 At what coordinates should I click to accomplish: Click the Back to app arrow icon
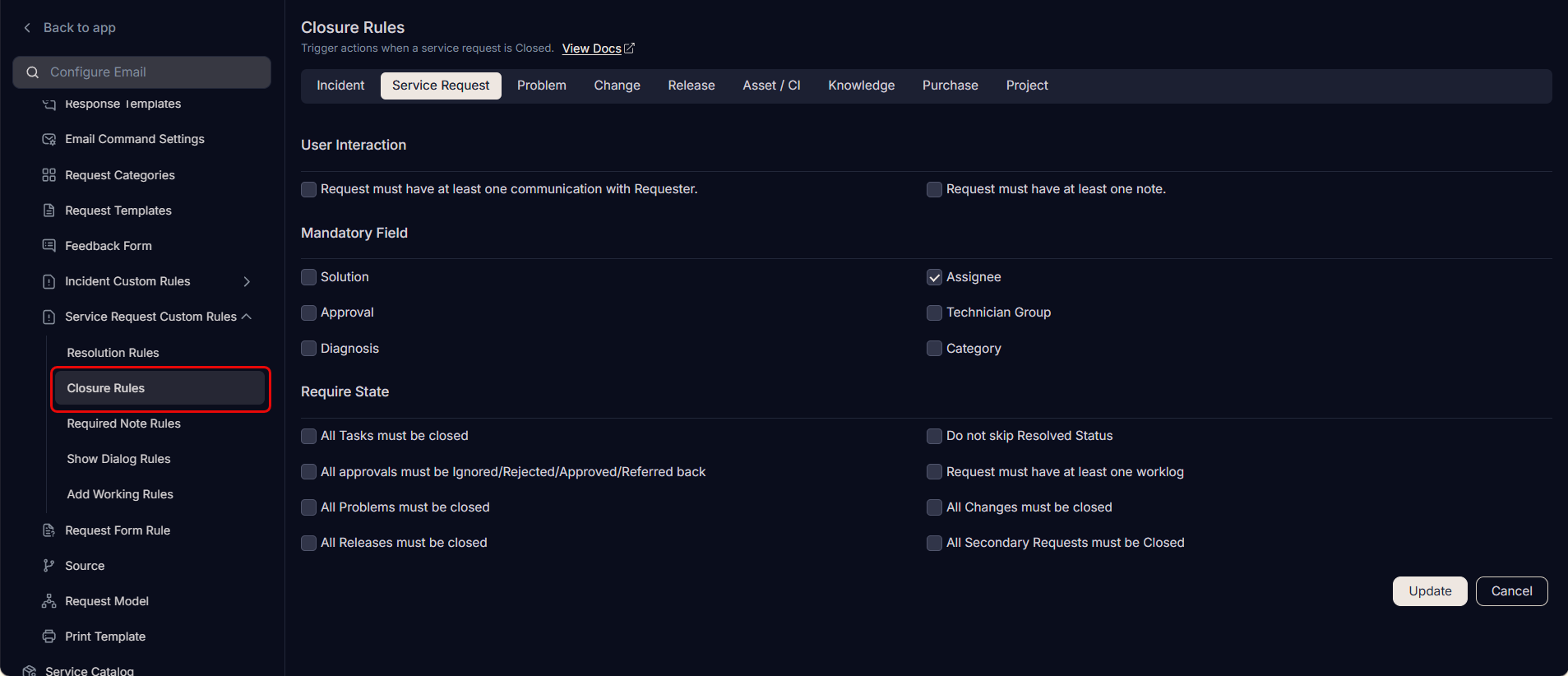coord(27,28)
